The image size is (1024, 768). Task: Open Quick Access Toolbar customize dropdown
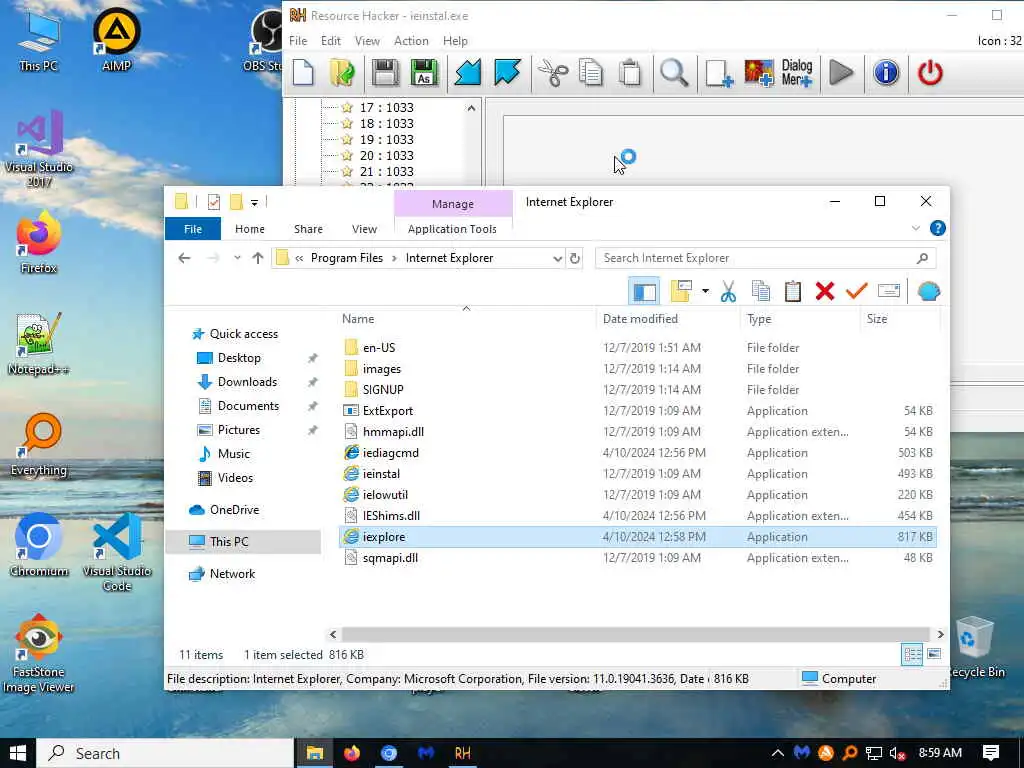[255, 202]
